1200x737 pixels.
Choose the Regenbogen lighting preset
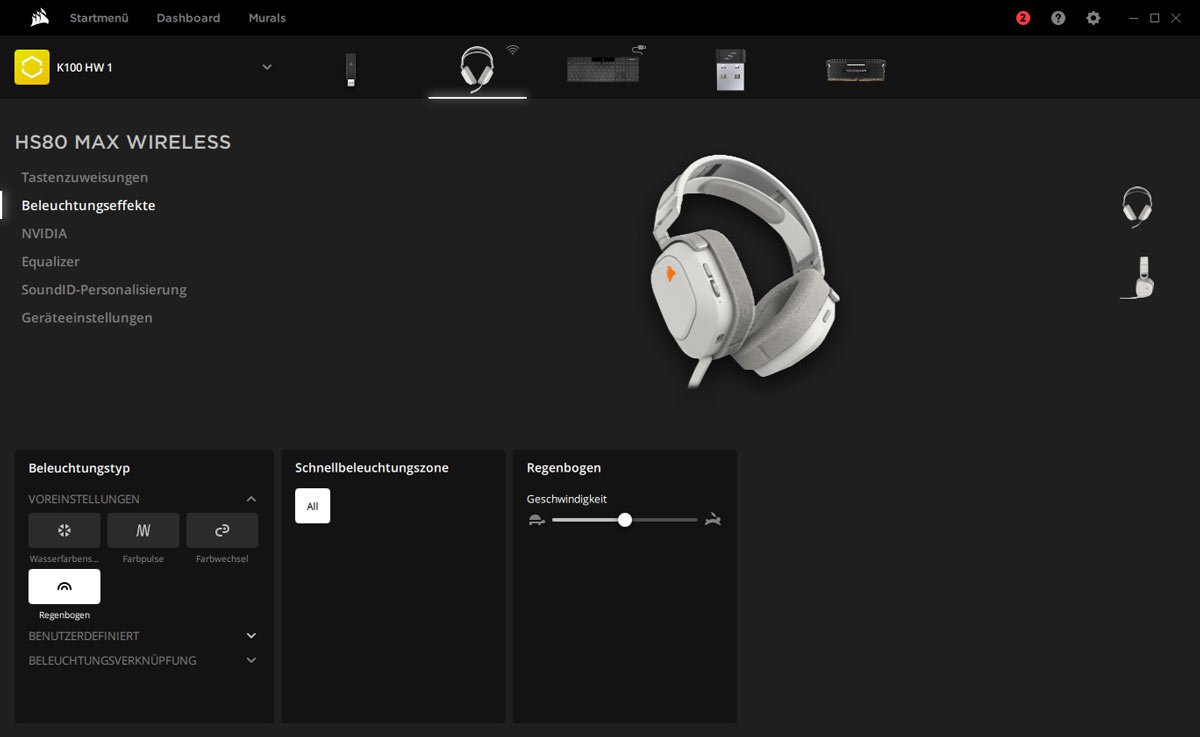64,587
